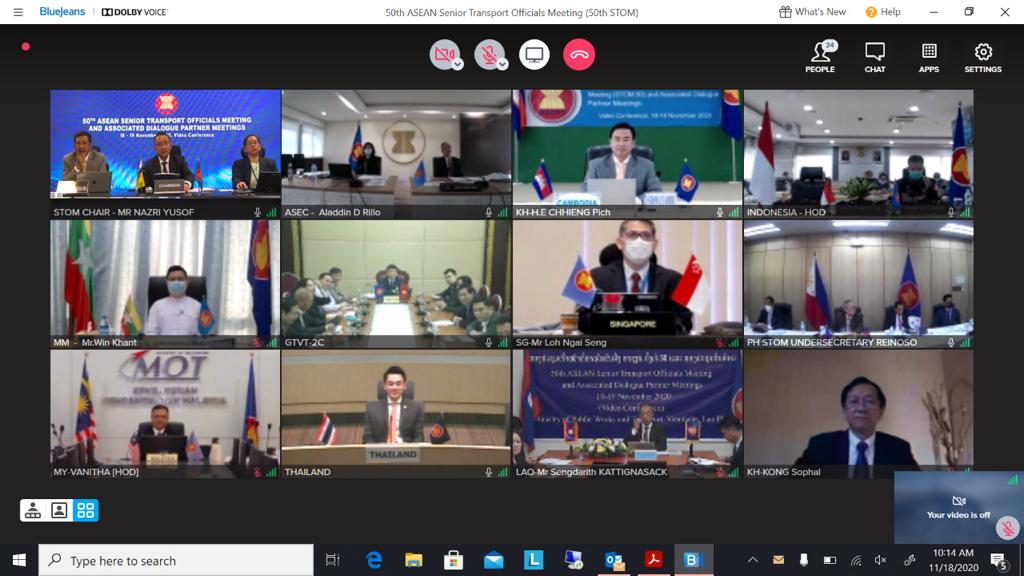The image size is (1024, 576).
Task: Toggle the camera video on
Action: pyautogui.click(x=442, y=54)
